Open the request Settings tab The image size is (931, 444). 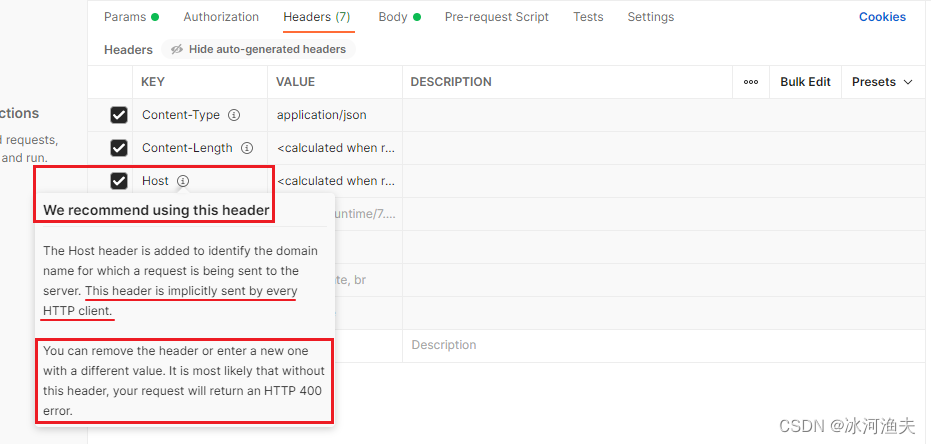coord(651,17)
